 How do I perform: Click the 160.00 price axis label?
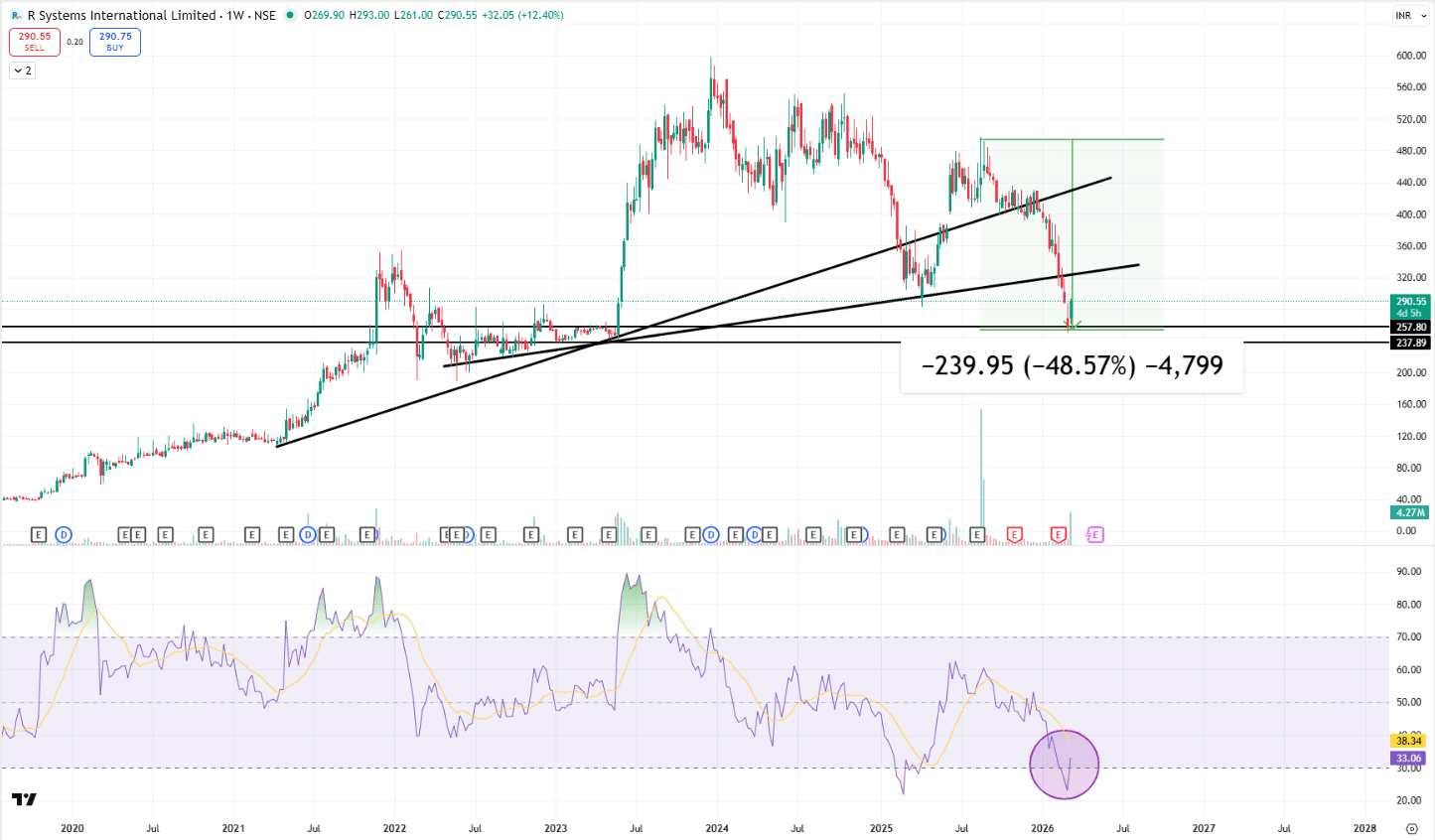pos(1411,404)
